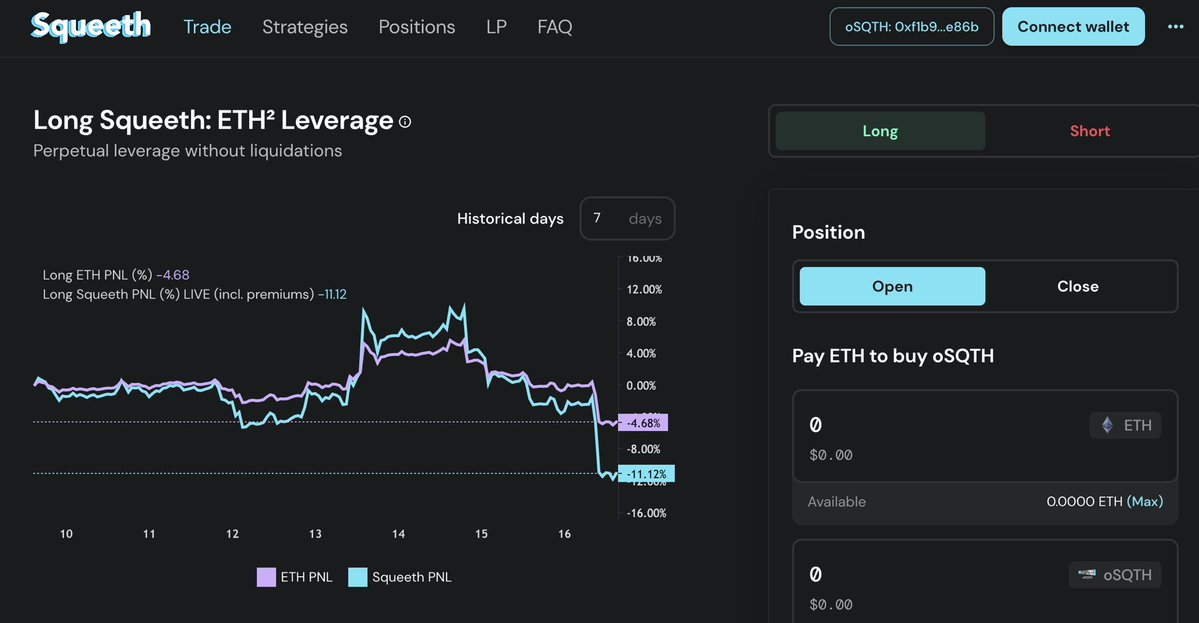Click the (Max) available ETH link
Screen dimensions: 1199x623
pyautogui.click(x=1145, y=502)
